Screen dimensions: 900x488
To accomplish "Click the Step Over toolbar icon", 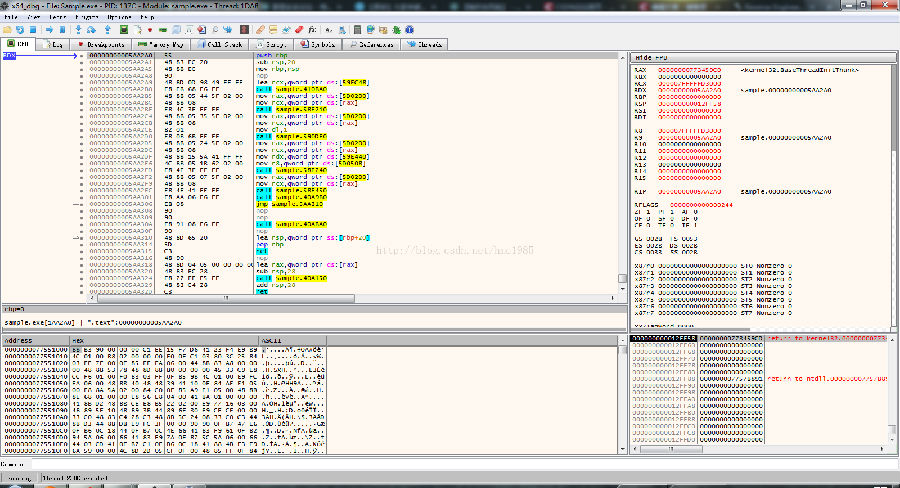I will point(91,29).
